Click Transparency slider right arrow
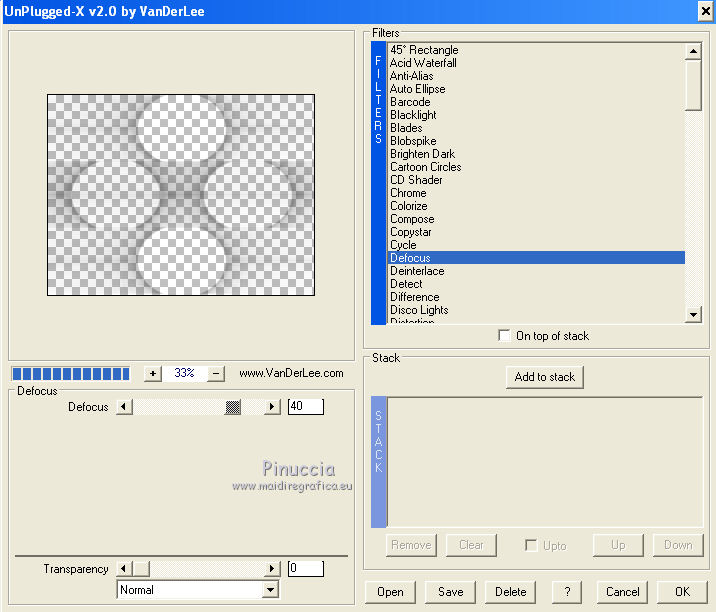 click(x=272, y=569)
